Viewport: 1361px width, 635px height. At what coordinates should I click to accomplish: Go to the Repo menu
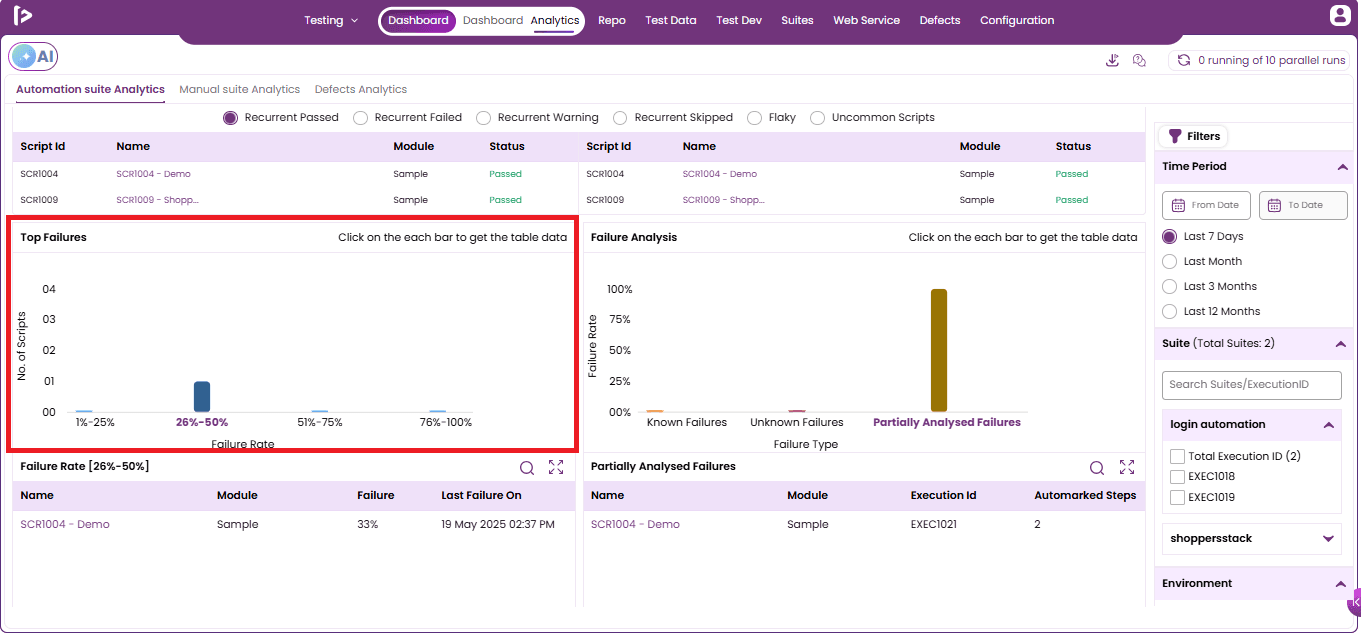point(612,20)
